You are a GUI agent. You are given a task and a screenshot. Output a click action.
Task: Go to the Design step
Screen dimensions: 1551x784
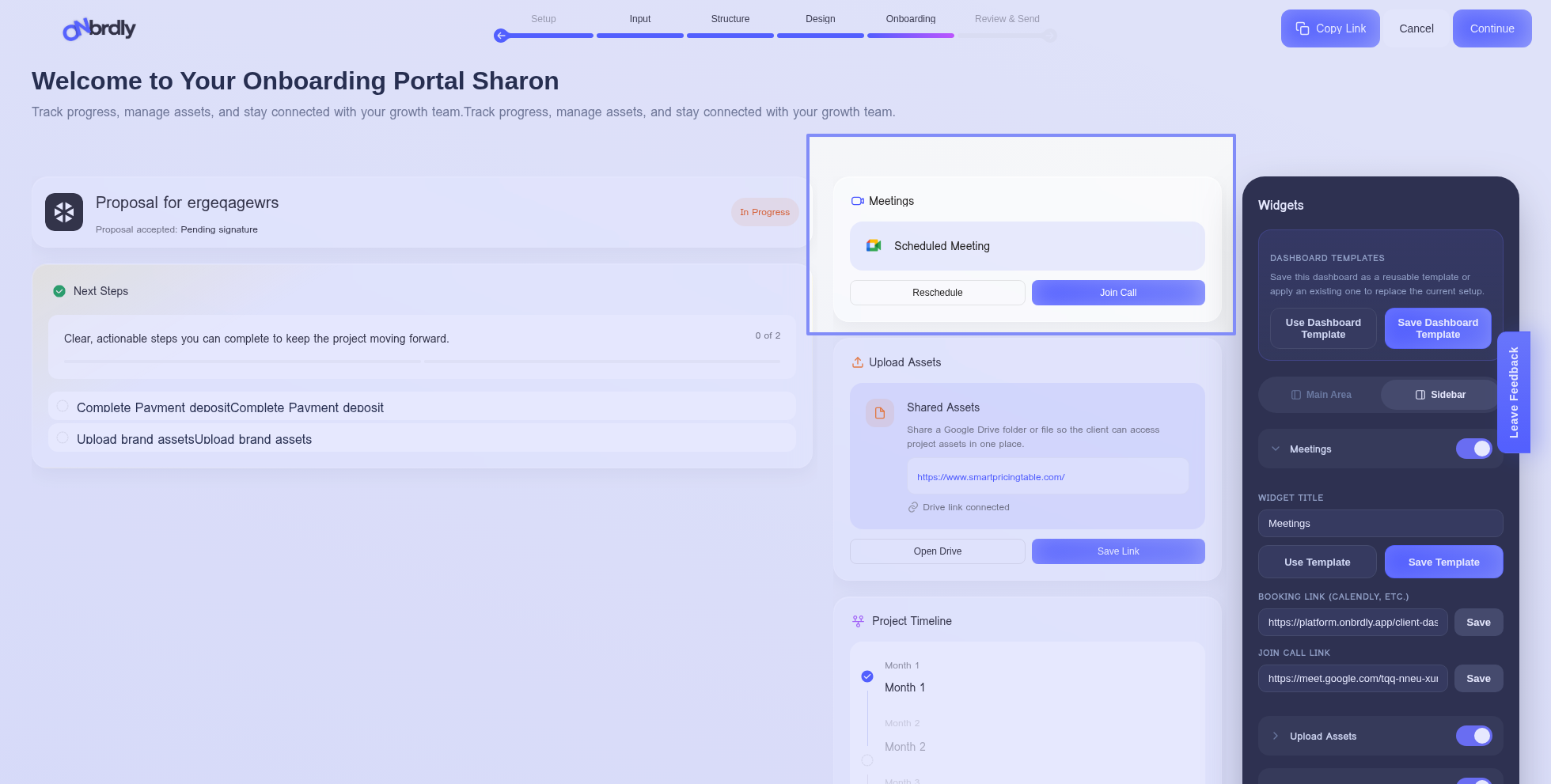(x=821, y=19)
